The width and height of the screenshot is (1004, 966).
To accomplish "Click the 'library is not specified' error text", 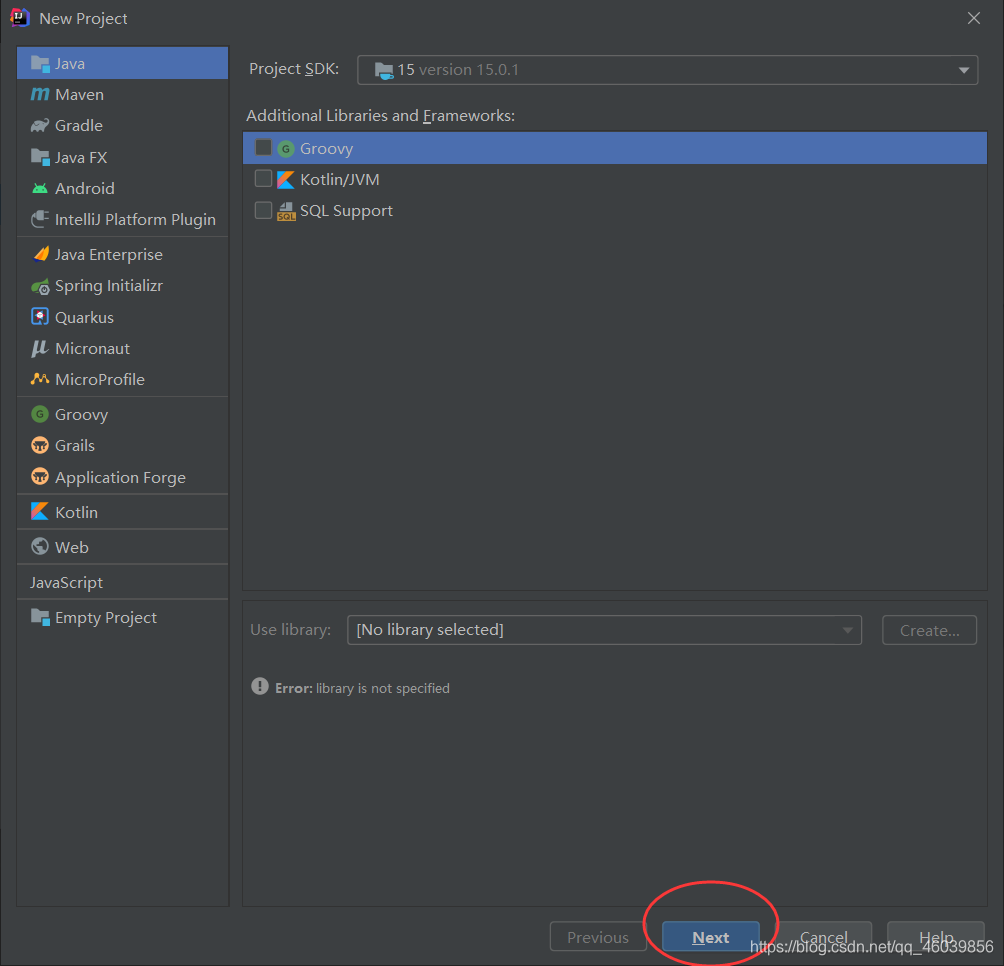I will pyautogui.click(x=383, y=688).
